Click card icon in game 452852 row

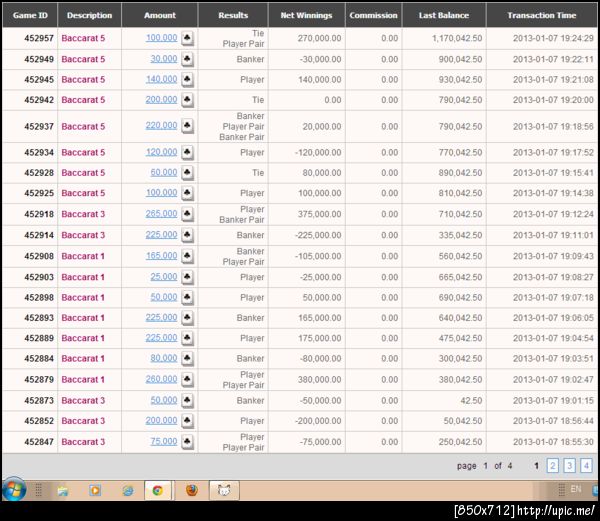[x=187, y=420]
